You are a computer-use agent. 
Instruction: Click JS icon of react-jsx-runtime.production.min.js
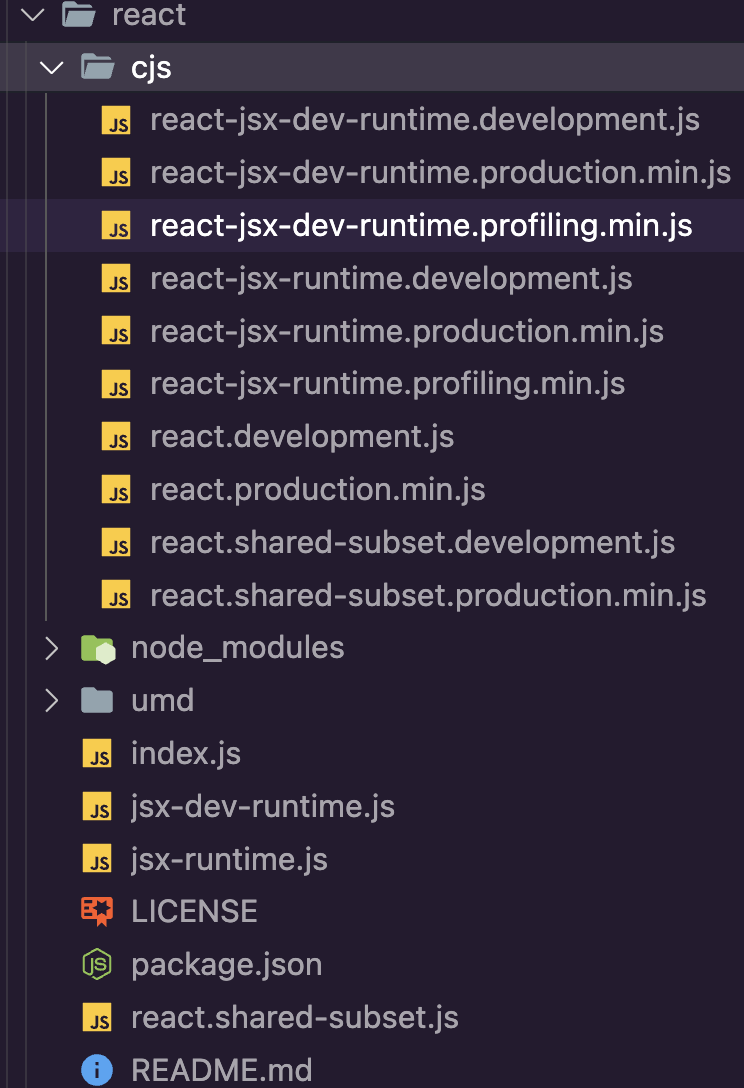click(116, 331)
